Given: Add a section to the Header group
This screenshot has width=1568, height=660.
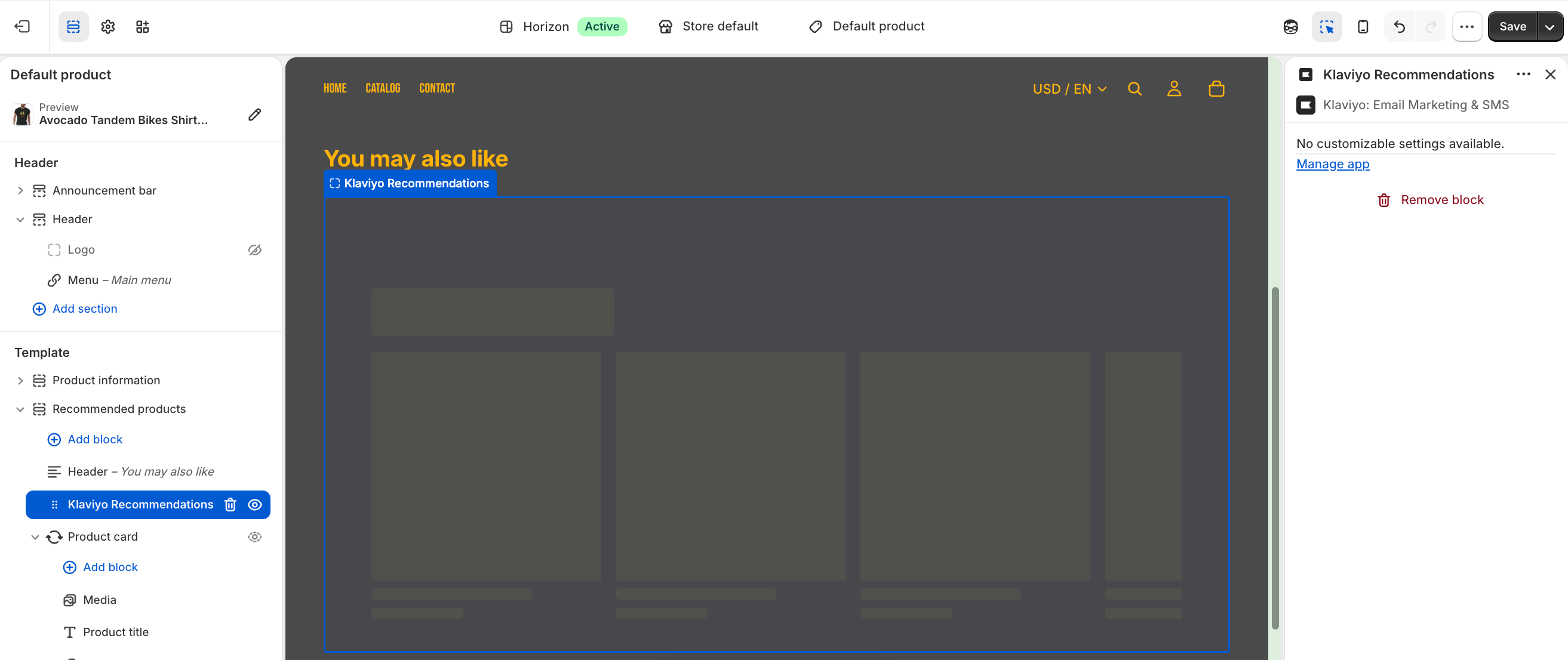Looking at the screenshot, I should pyautogui.click(x=75, y=309).
